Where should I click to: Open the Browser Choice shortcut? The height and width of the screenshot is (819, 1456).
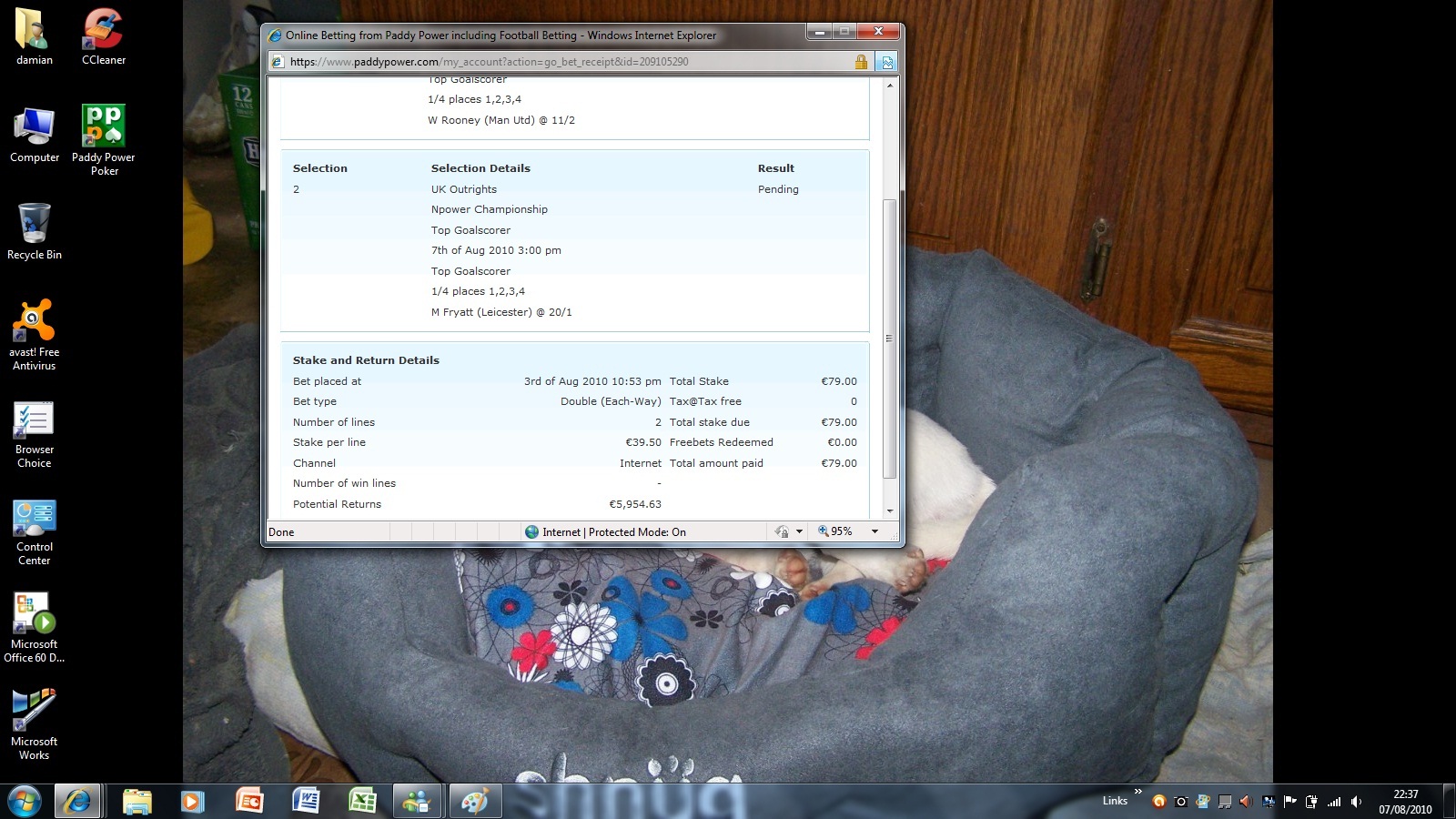pos(35,434)
